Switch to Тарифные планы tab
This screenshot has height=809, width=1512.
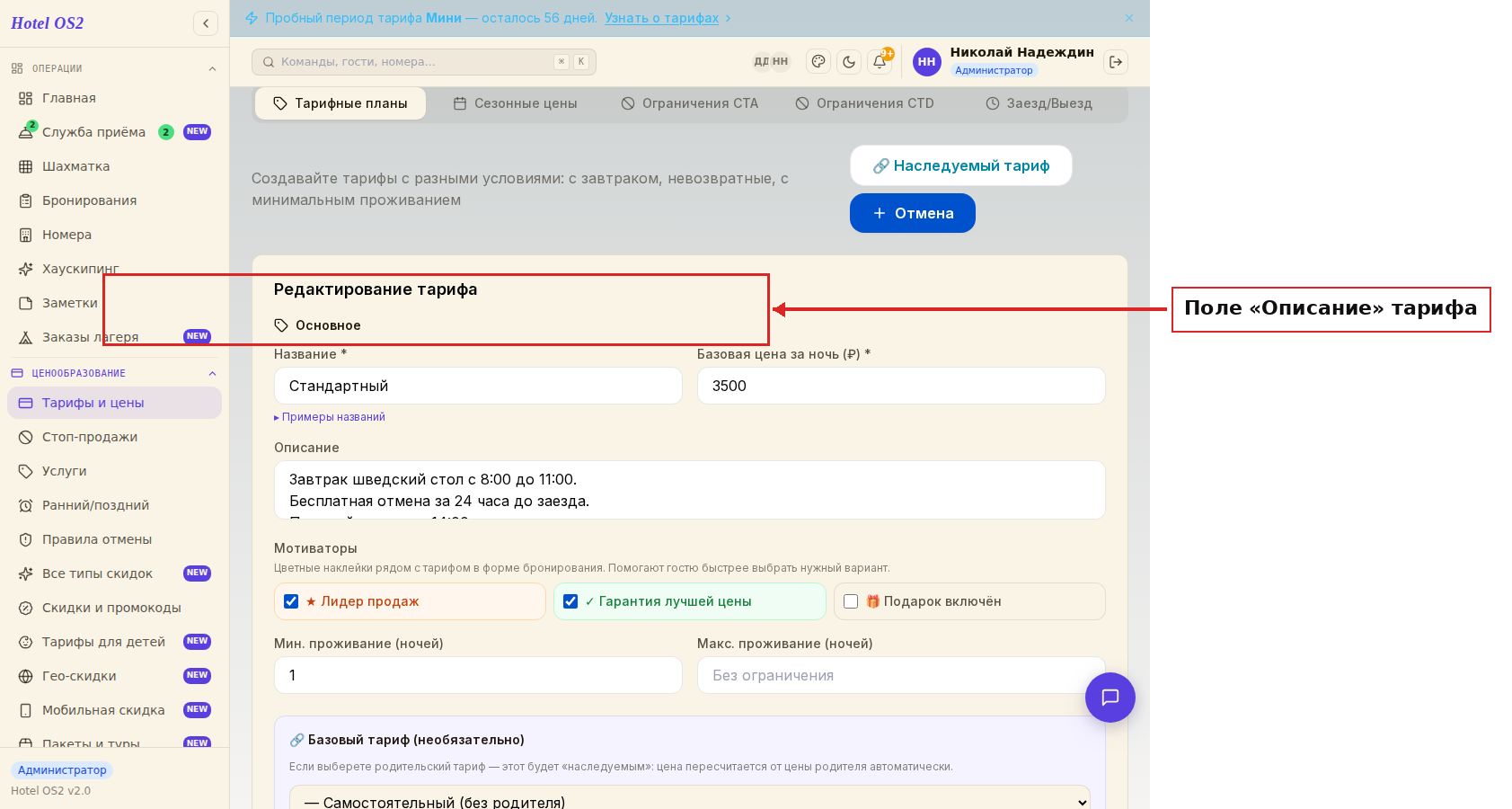(340, 103)
